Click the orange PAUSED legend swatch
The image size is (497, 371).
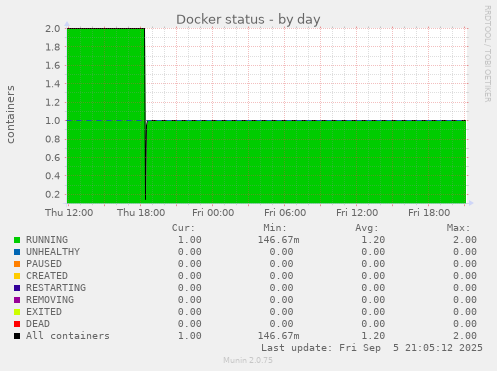pyautogui.click(x=17, y=264)
